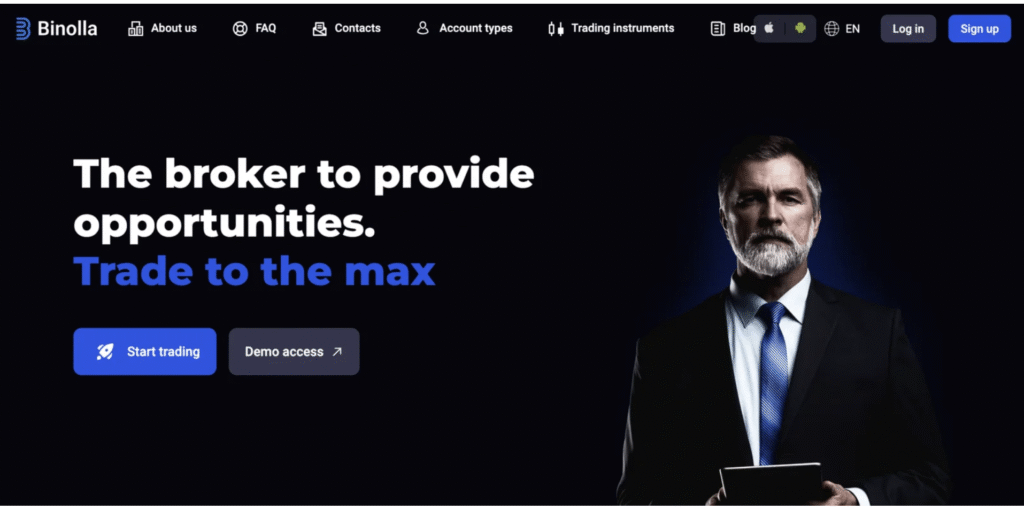Screen dimensions: 1024x510
Task: Open Account types in the navigation
Action: click(x=475, y=28)
